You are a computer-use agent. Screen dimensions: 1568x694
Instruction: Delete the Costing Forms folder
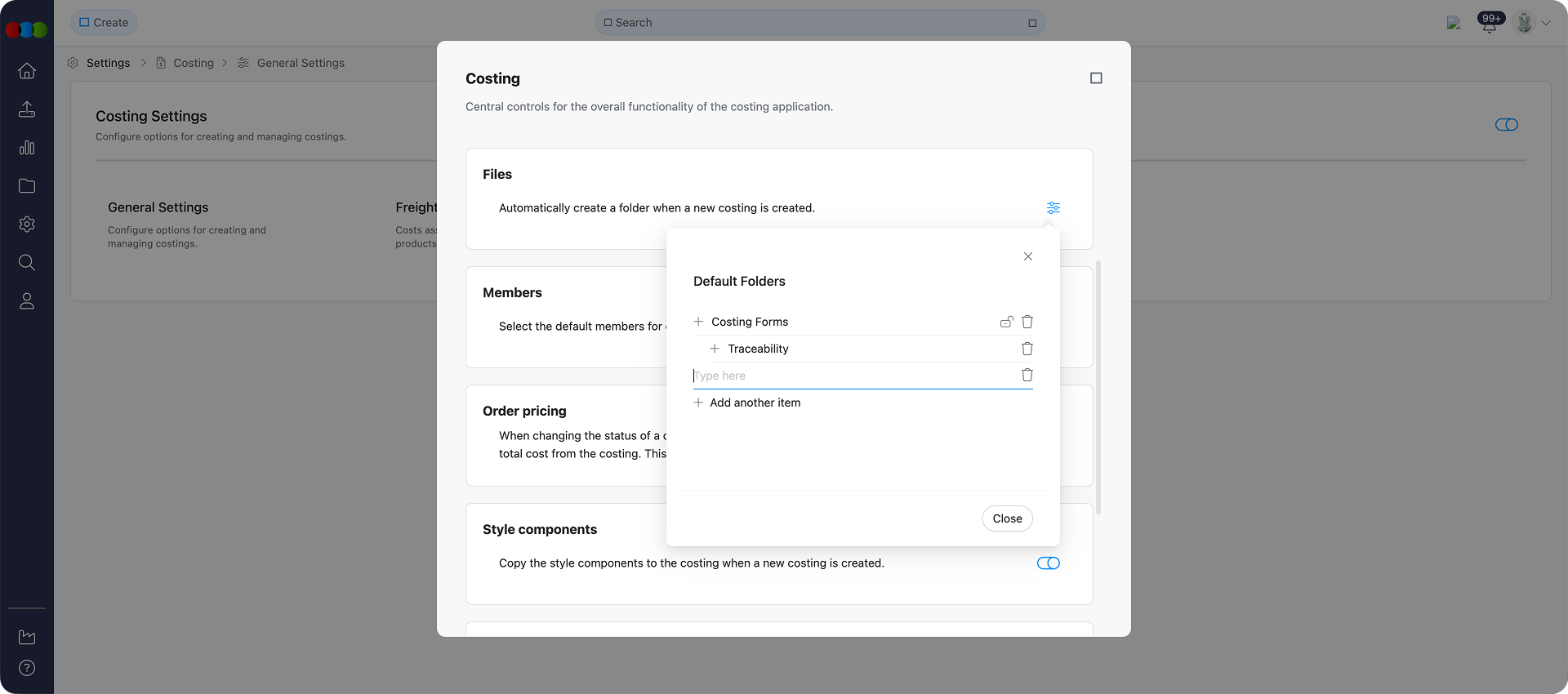[x=1027, y=322]
